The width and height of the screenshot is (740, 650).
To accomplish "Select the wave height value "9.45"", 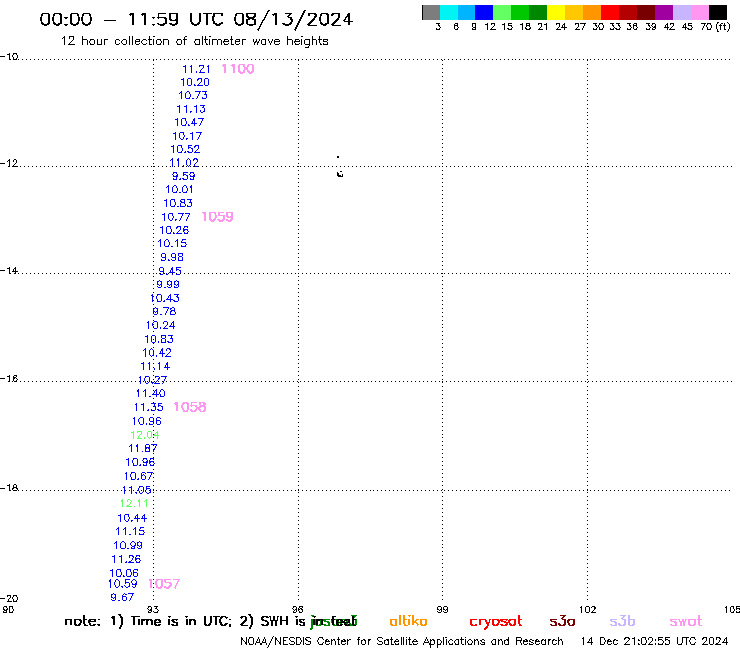I will click(170, 271).
